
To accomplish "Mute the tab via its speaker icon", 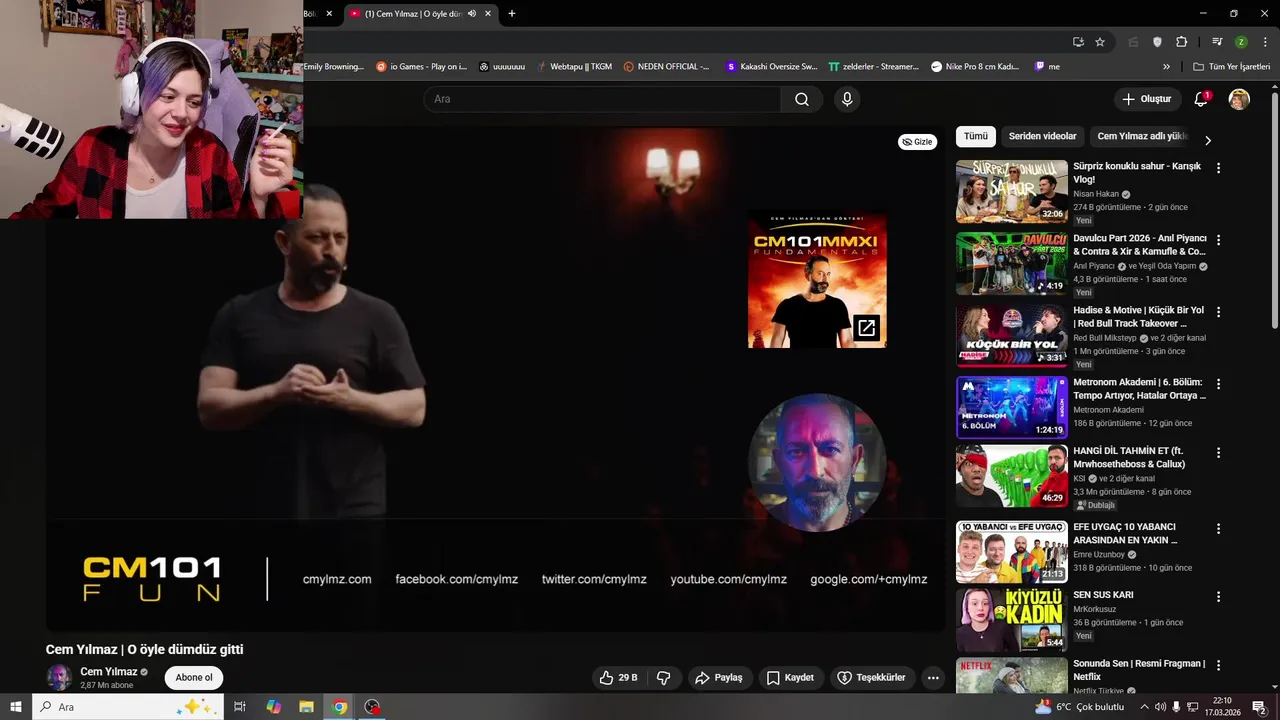I will (472, 14).
